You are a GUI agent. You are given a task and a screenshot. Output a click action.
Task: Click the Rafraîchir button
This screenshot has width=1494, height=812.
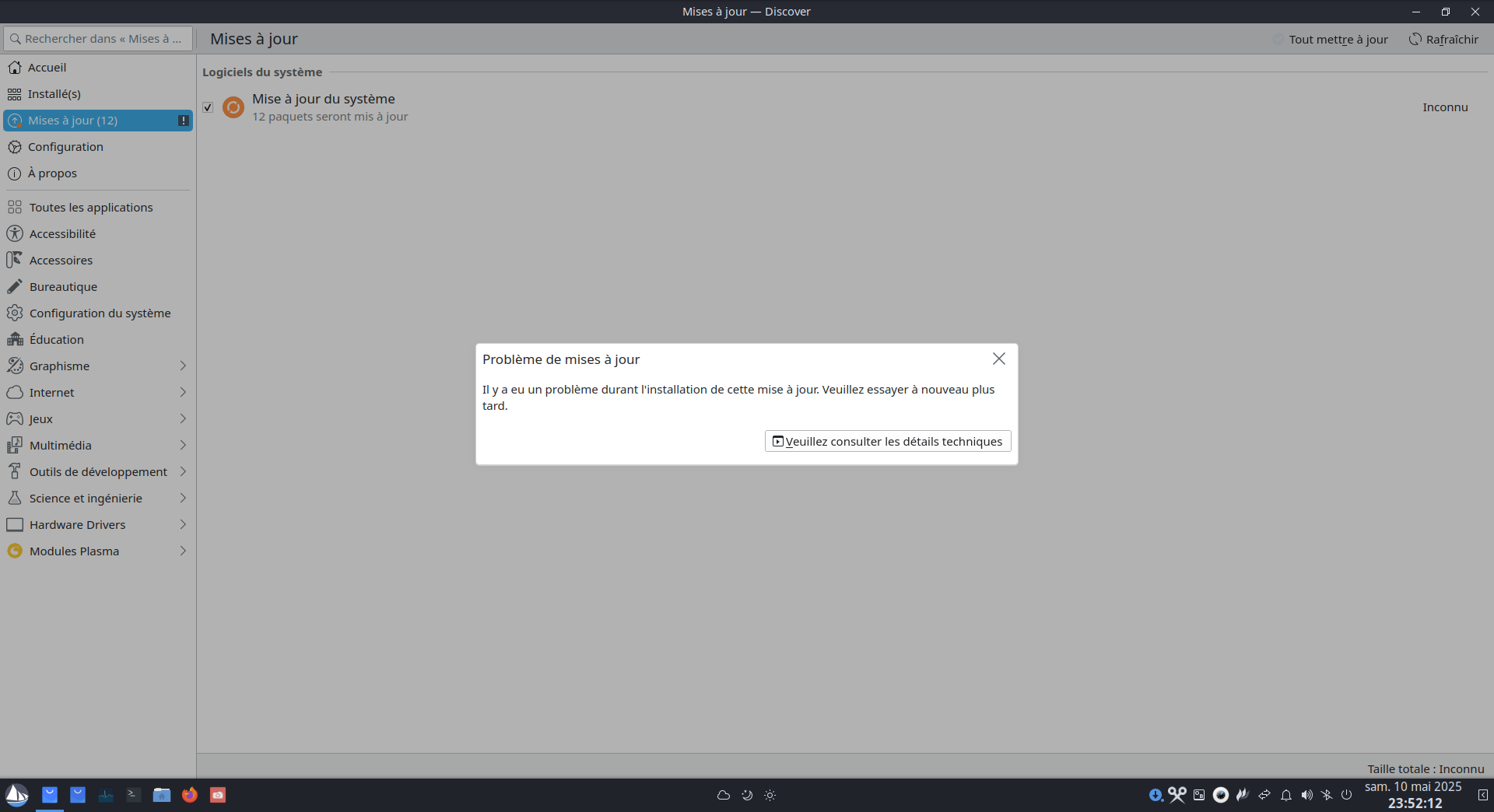[1443, 40]
